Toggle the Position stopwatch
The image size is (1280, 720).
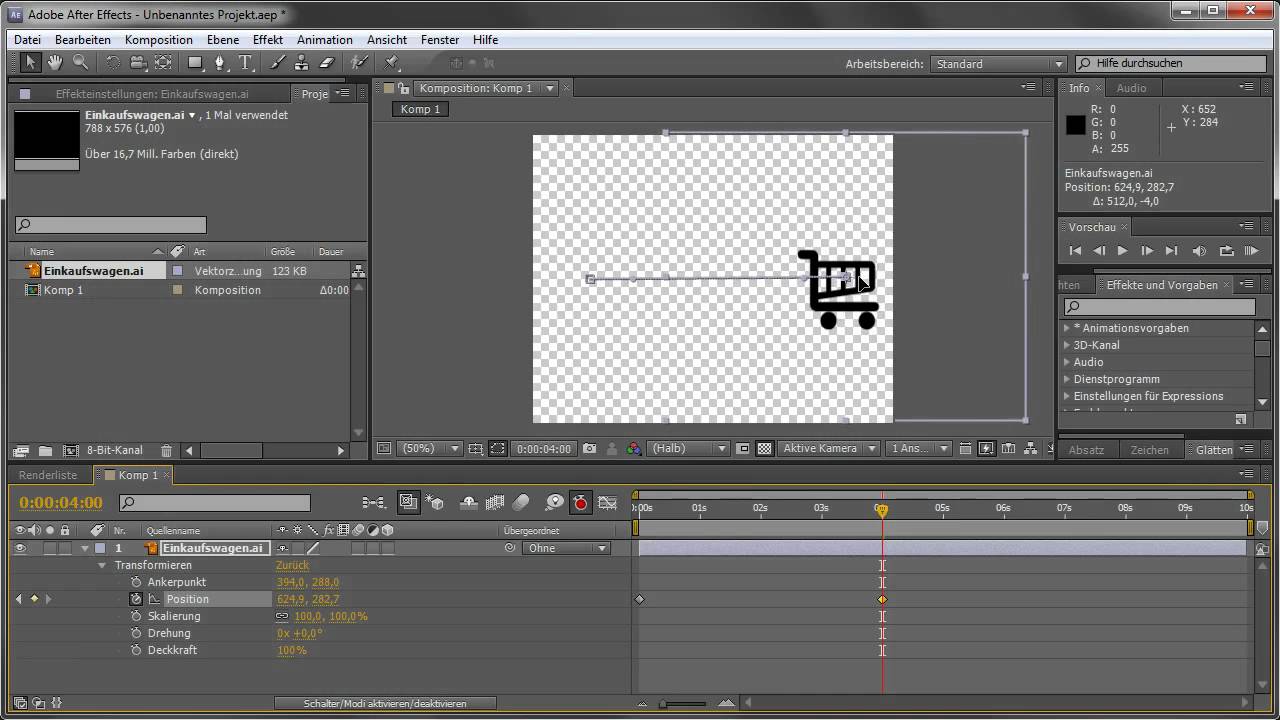[136, 599]
